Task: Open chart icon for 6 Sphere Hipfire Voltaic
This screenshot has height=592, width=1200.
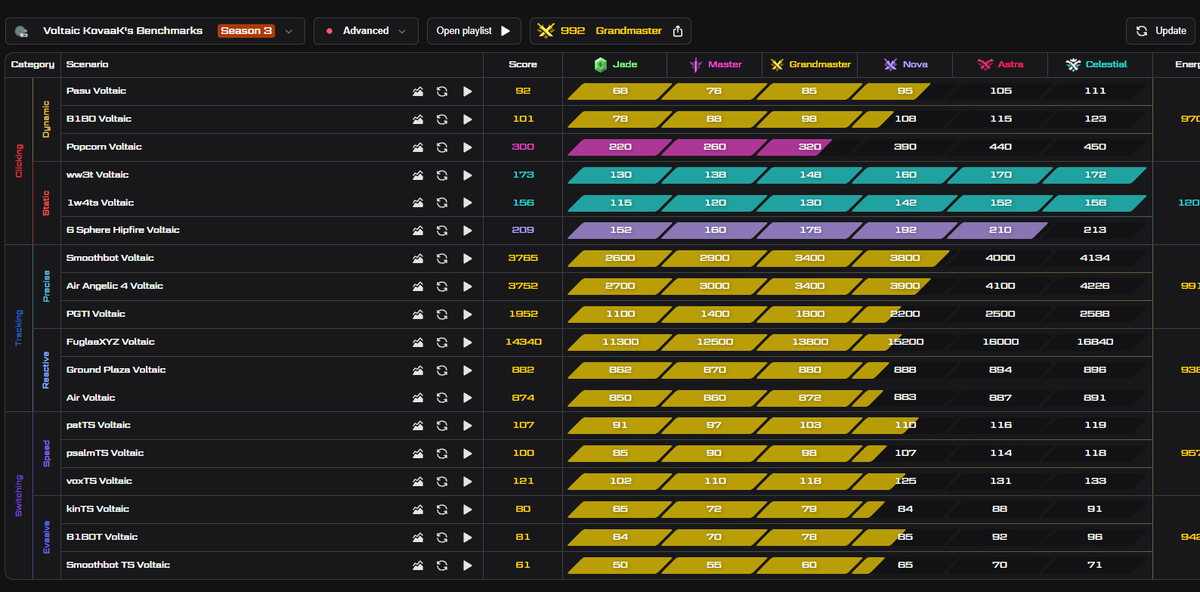Action: point(418,230)
